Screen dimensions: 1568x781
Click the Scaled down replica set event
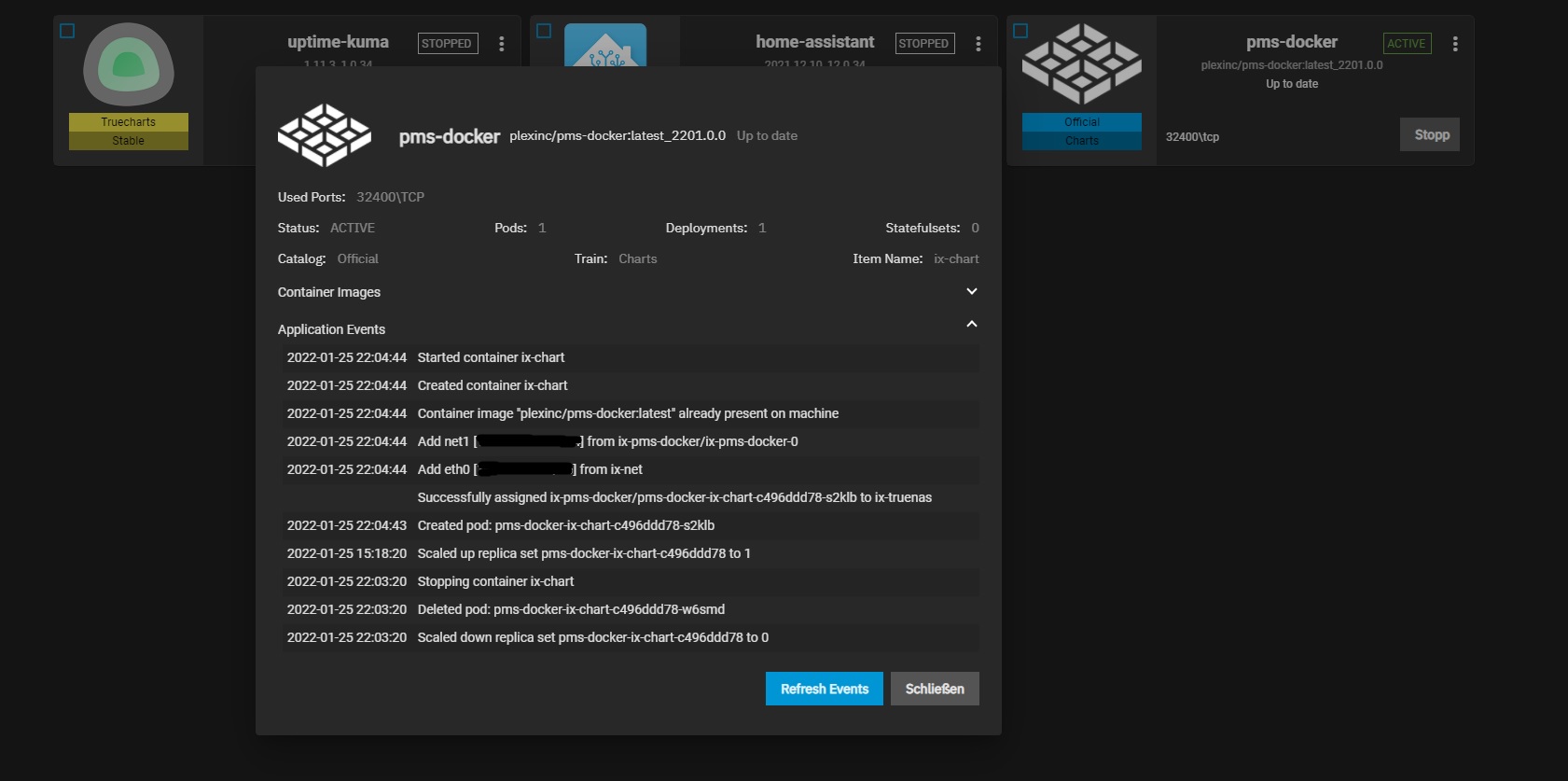[x=631, y=637]
